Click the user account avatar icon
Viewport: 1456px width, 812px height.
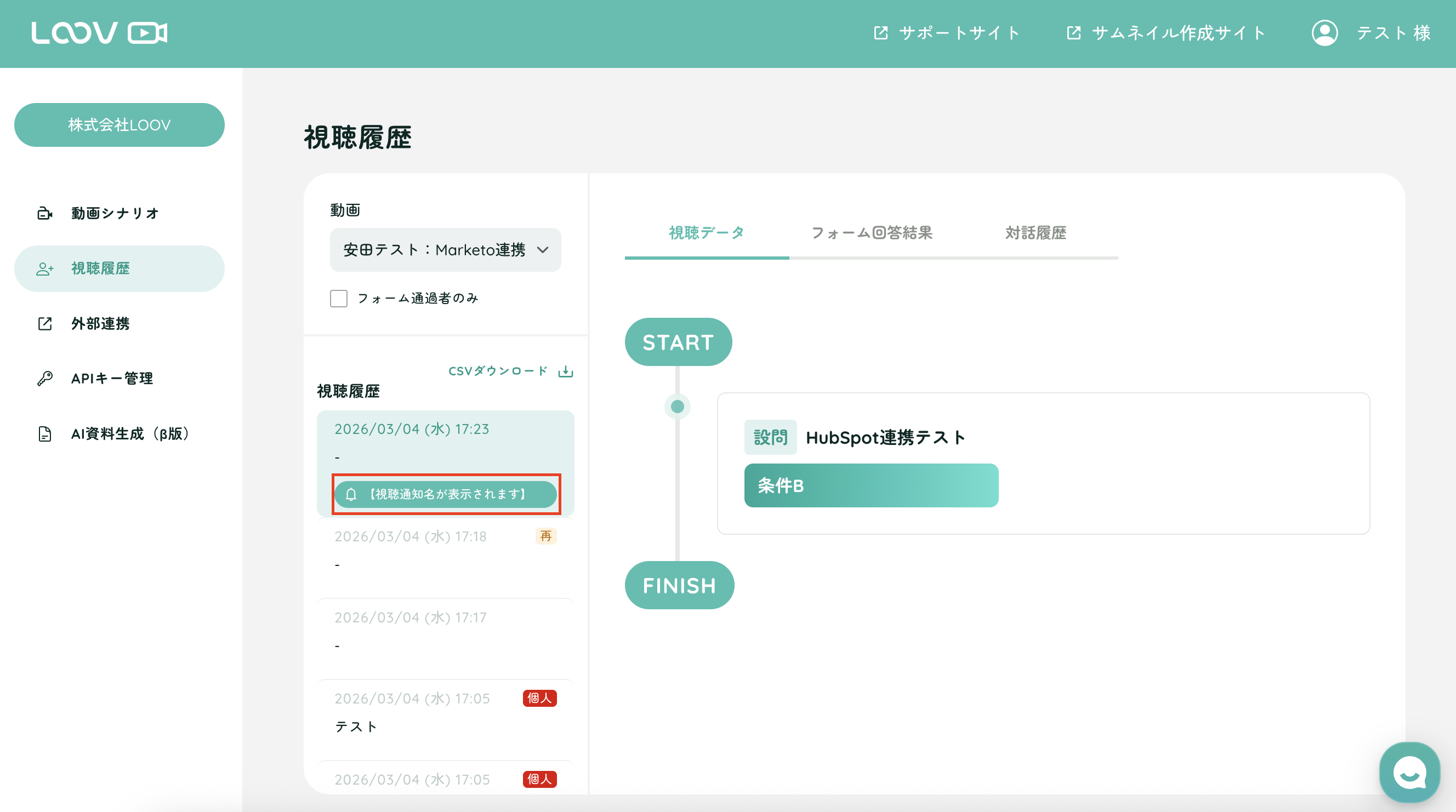pos(1324,33)
